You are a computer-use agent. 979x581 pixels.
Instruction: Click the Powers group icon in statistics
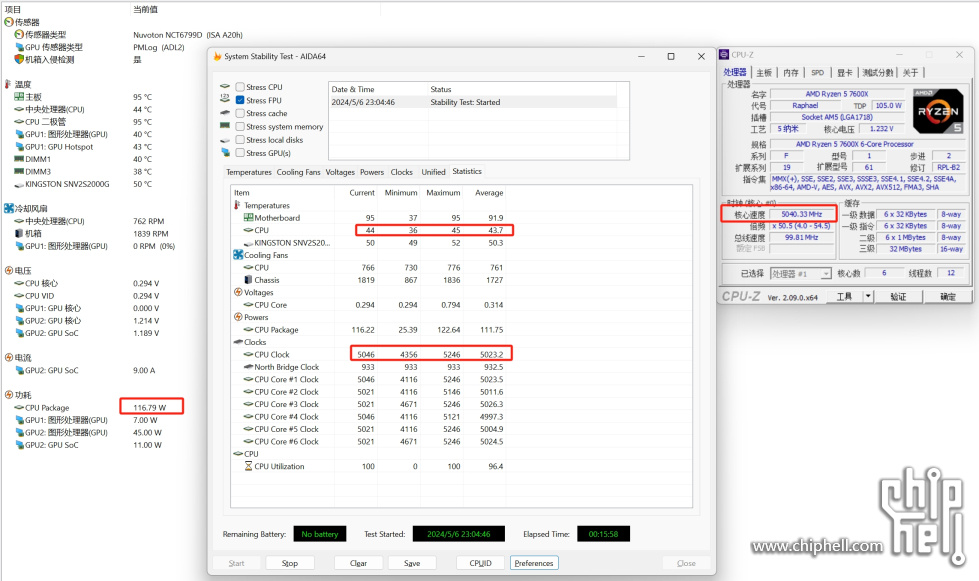(x=238, y=317)
